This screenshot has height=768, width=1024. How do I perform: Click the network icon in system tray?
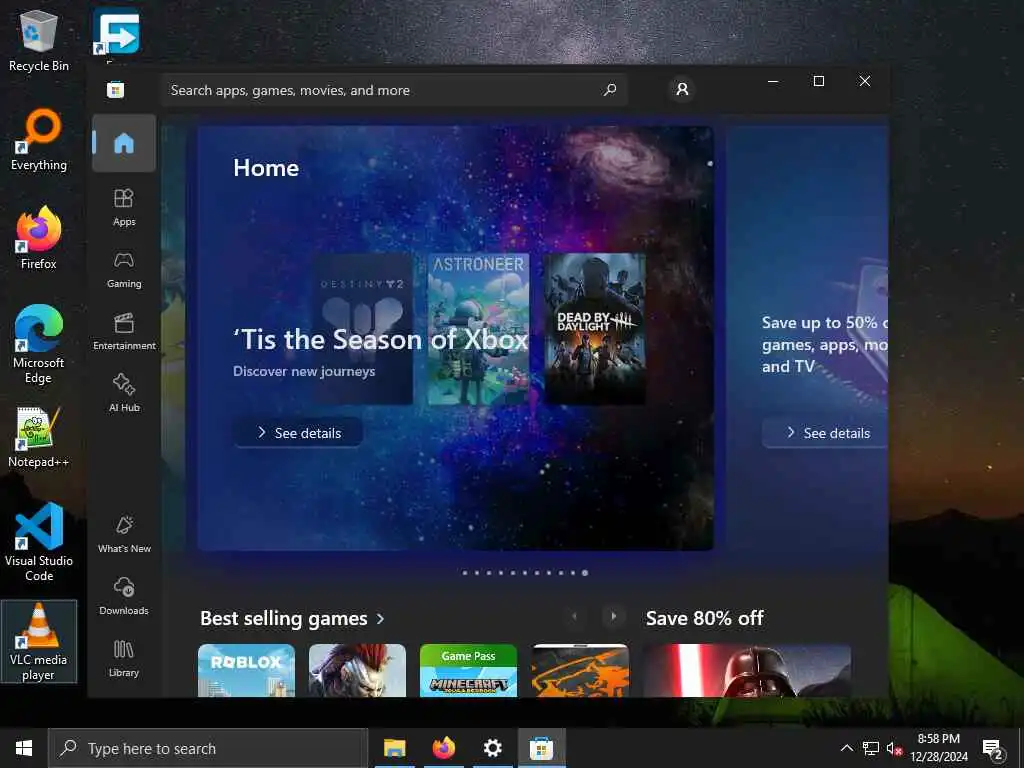pyautogui.click(x=871, y=748)
